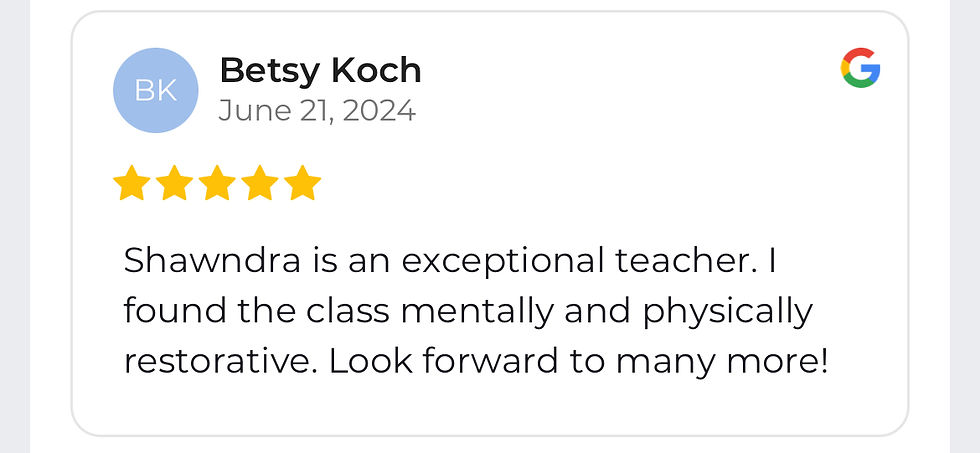Open Betsy Koch's reviewer name
980x453 pixels.
click(x=320, y=70)
